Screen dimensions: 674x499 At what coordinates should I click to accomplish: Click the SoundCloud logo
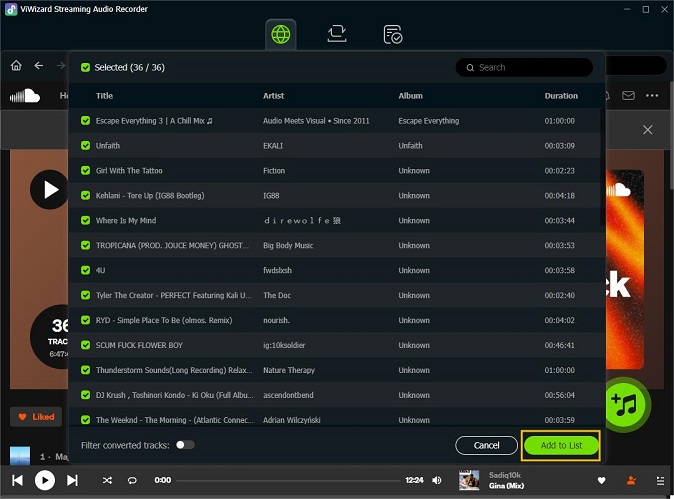(x=25, y=95)
